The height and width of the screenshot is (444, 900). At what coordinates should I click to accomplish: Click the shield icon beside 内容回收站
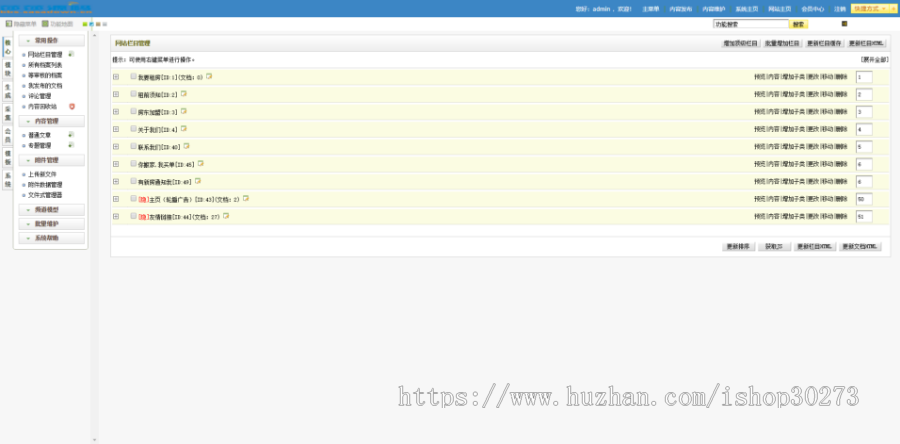(x=72, y=106)
